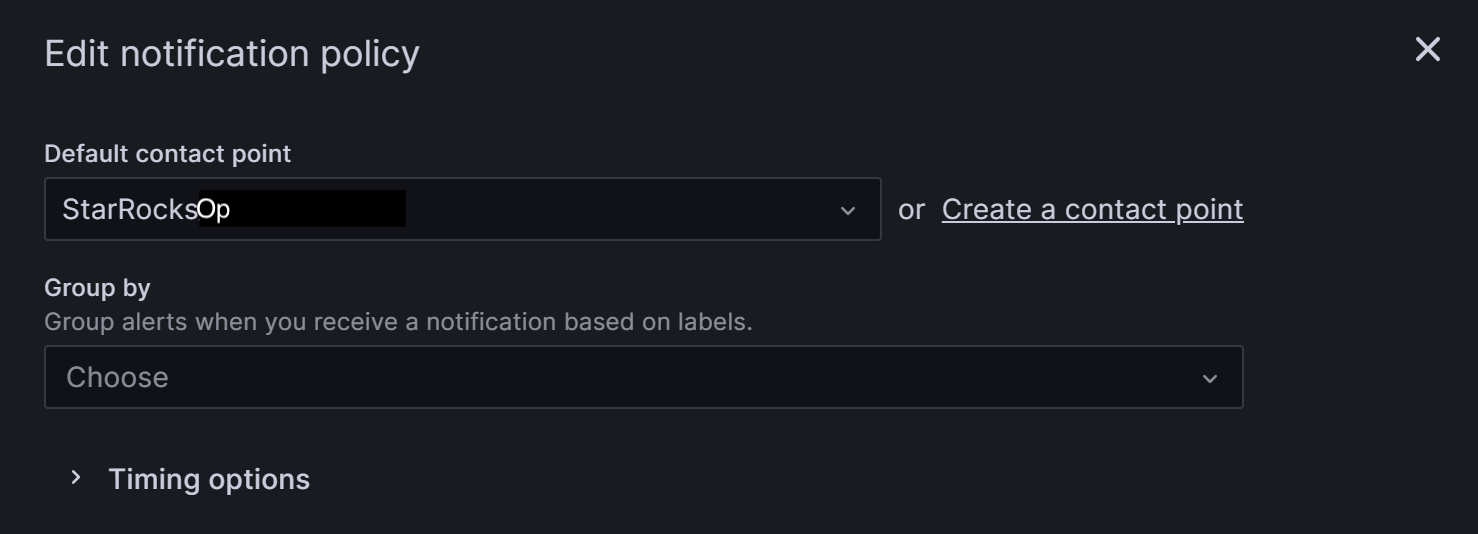This screenshot has width=1478, height=534.
Task: Click the Group alerts description text
Action: (398, 322)
